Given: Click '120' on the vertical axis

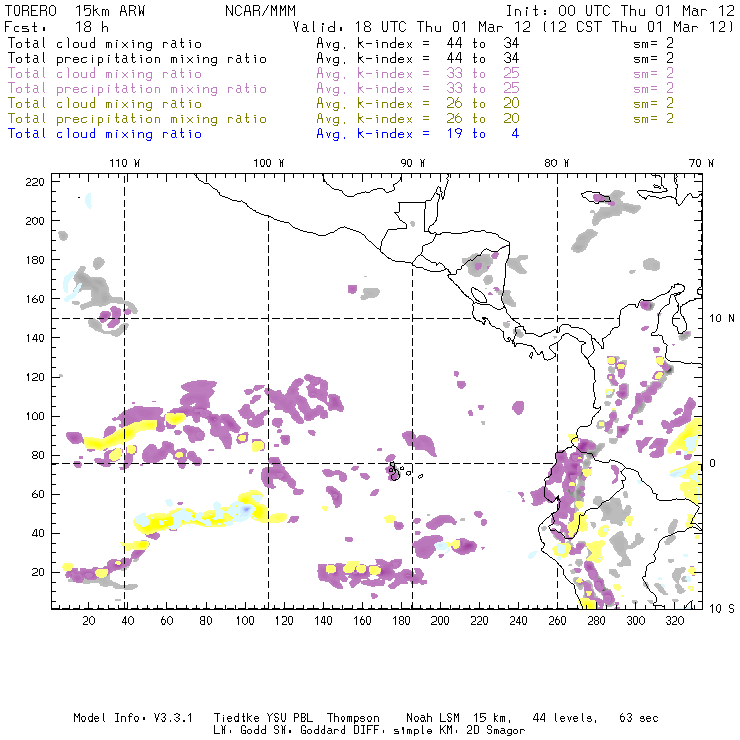Looking at the screenshot, I should pyautogui.click(x=35, y=377).
